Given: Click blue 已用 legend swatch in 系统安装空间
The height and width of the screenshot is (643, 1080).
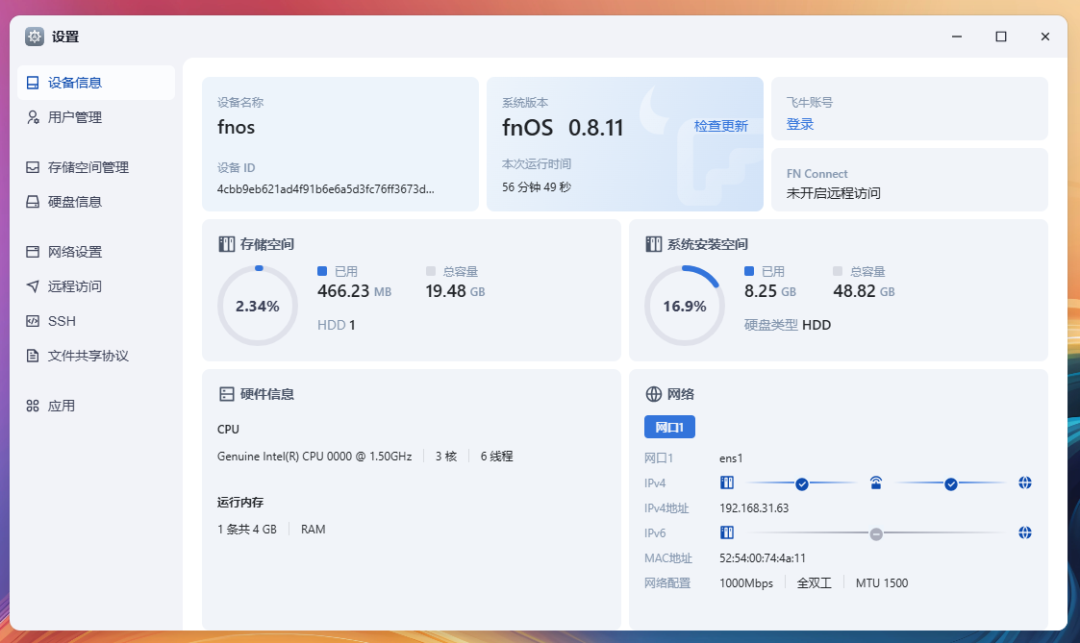Looking at the screenshot, I should [x=749, y=271].
